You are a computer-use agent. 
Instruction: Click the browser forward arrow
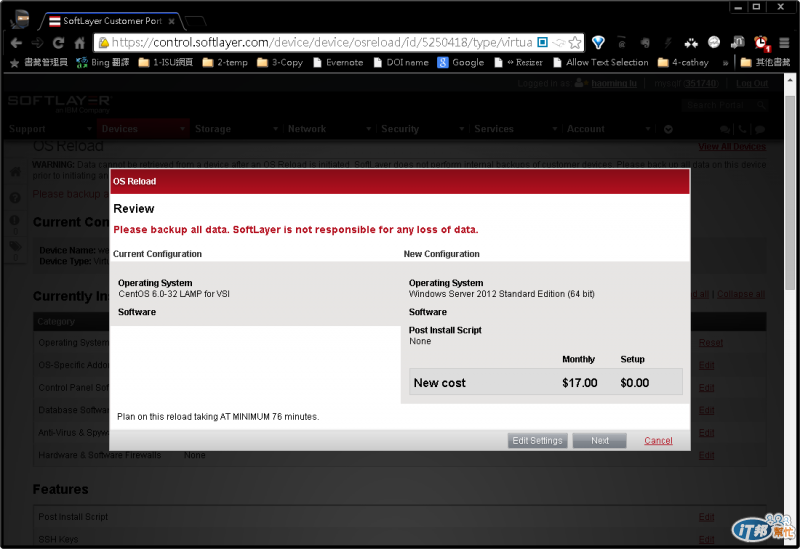pyautogui.click(x=37, y=43)
